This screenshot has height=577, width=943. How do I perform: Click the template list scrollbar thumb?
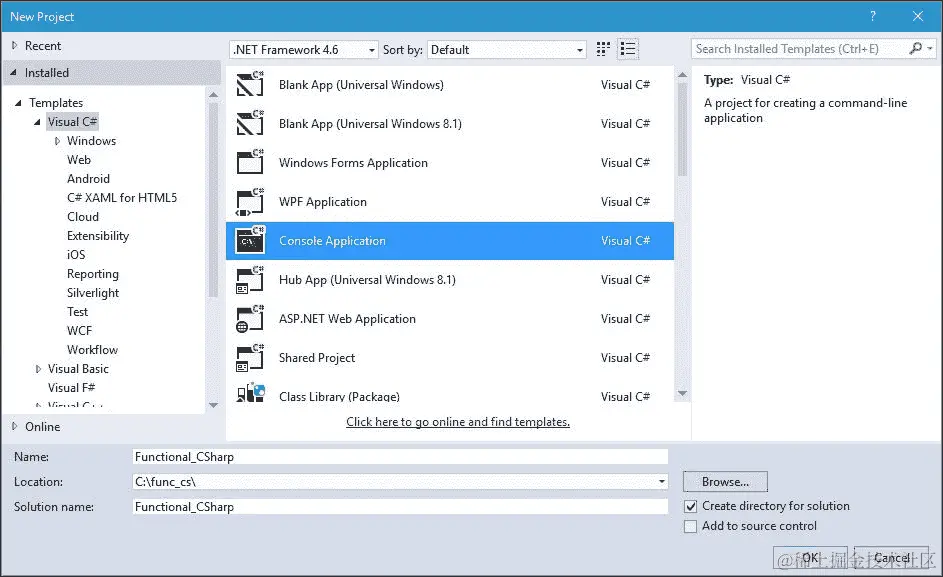[x=682, y=129]
